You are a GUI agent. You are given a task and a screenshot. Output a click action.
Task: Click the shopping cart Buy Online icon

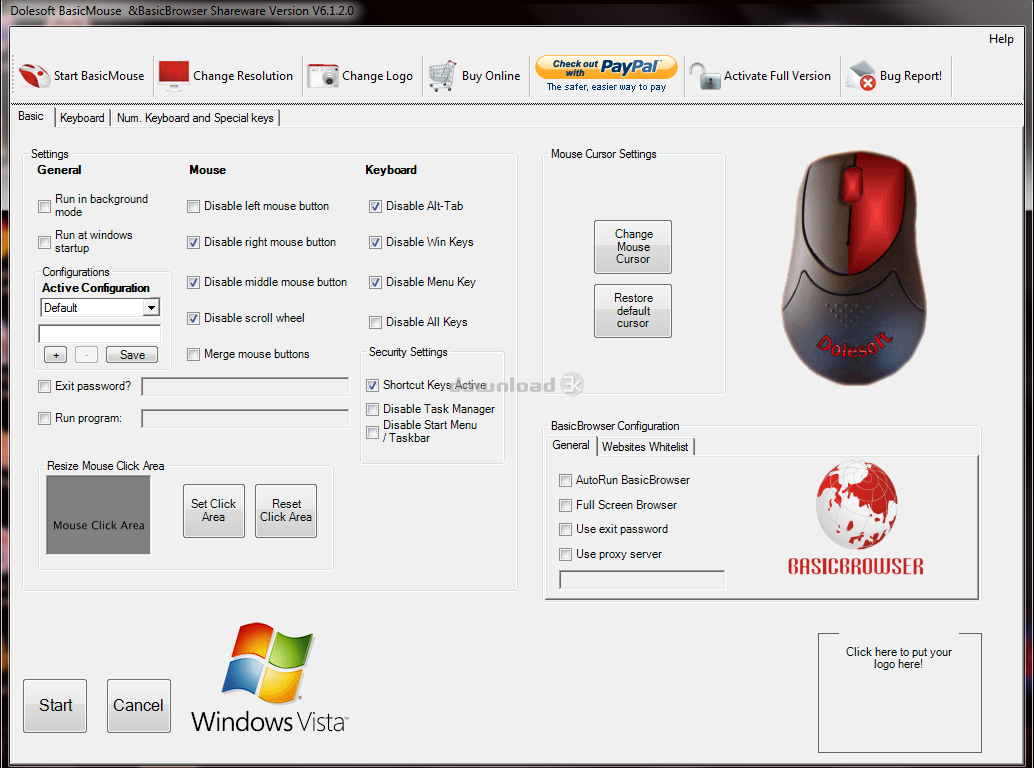pyautogui.click(x=442, y=76)
